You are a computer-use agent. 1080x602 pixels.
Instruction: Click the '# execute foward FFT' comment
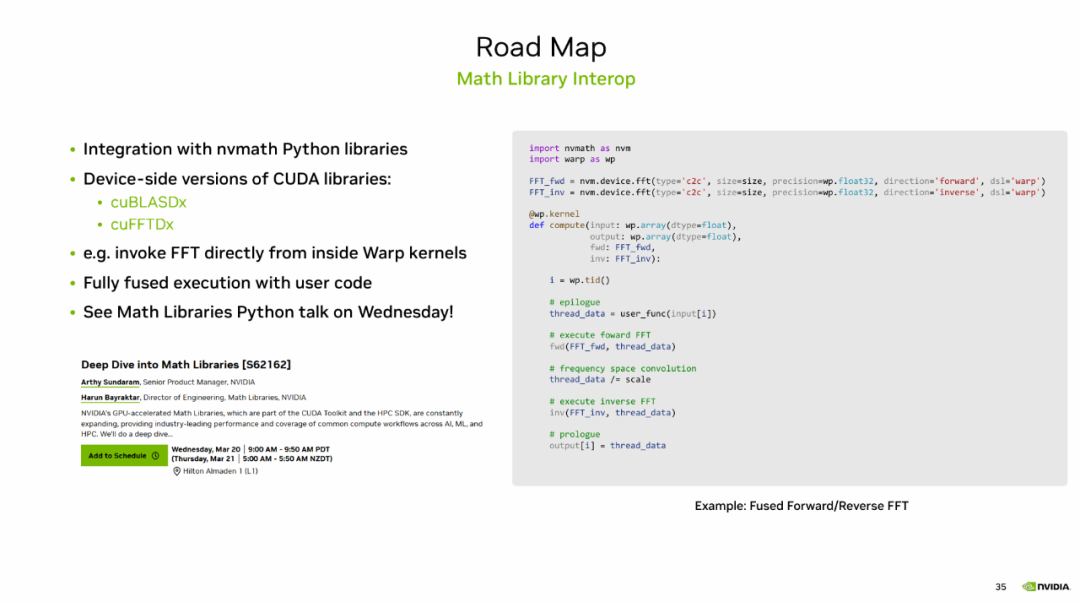coord(600,335)
